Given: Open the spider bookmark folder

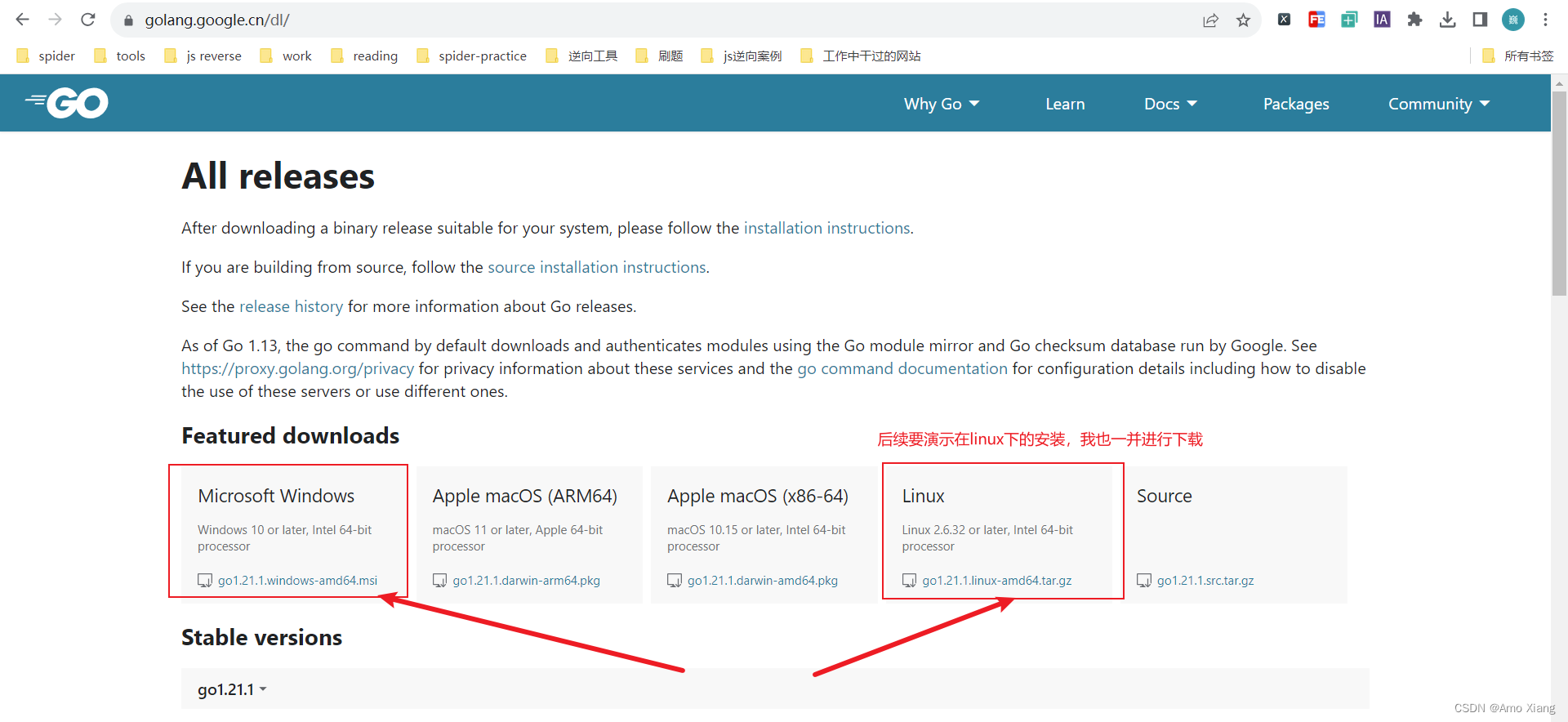Looking at the screenshot, I should pyautogui.click(x=46, y=56).
